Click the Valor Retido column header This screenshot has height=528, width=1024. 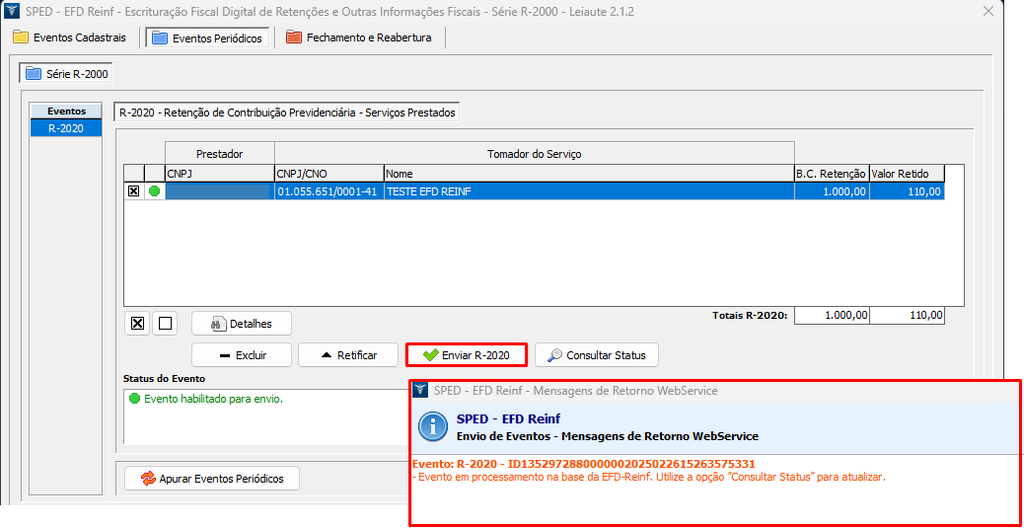[x=905, y=174]
